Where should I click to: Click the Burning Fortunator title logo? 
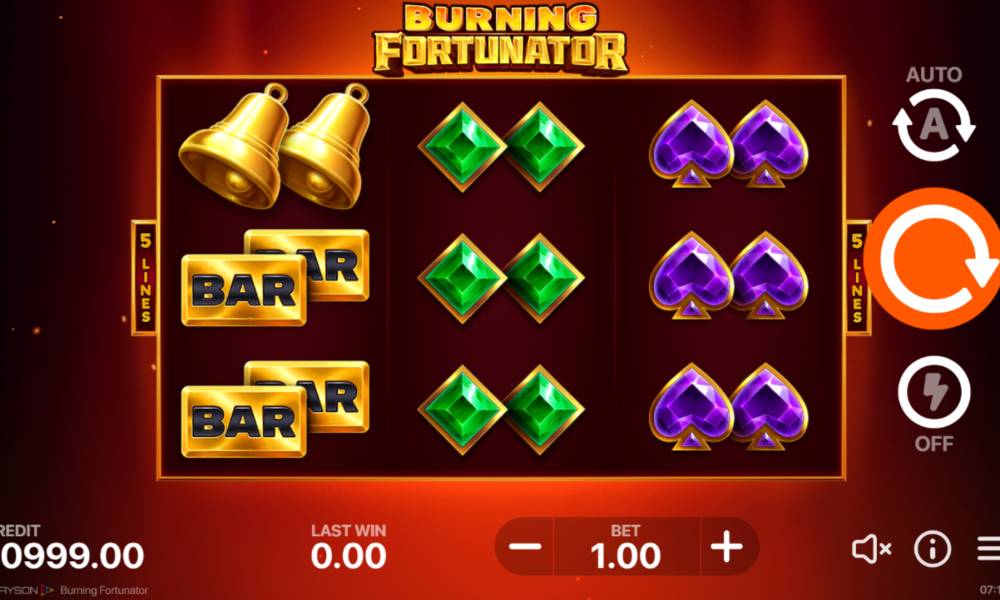point(501,38)
